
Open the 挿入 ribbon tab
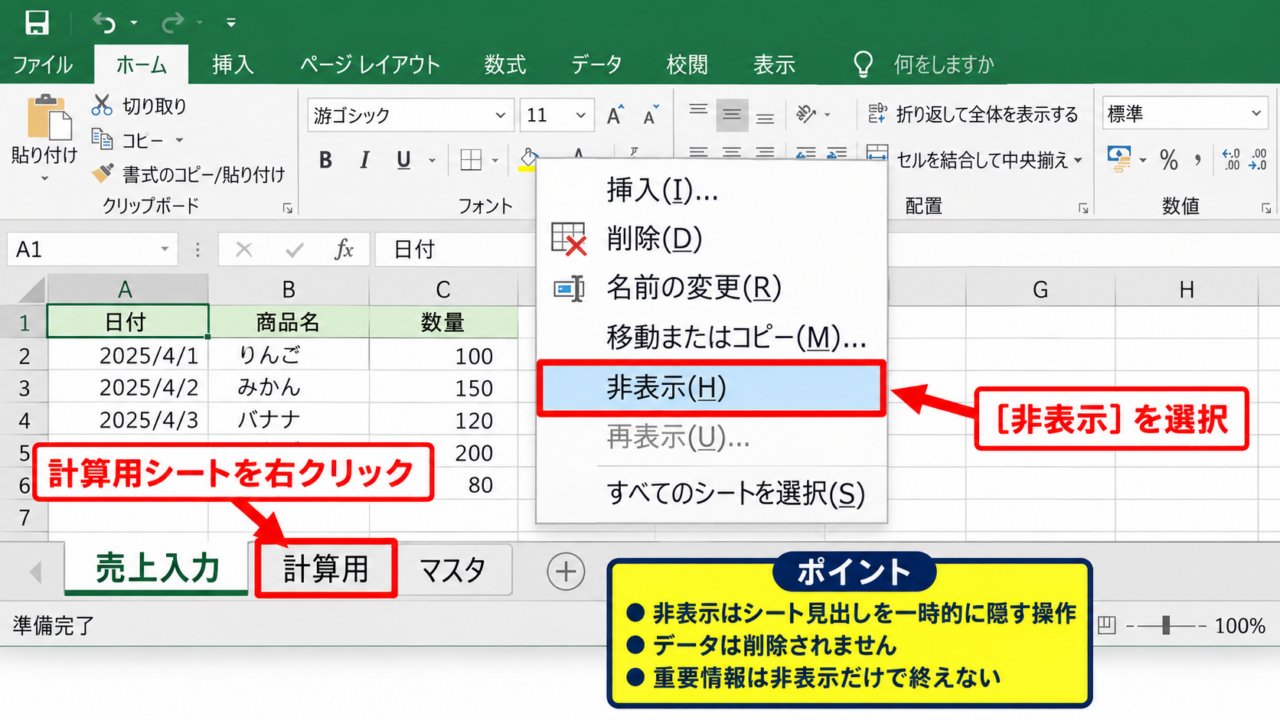[x=233, y=65]
